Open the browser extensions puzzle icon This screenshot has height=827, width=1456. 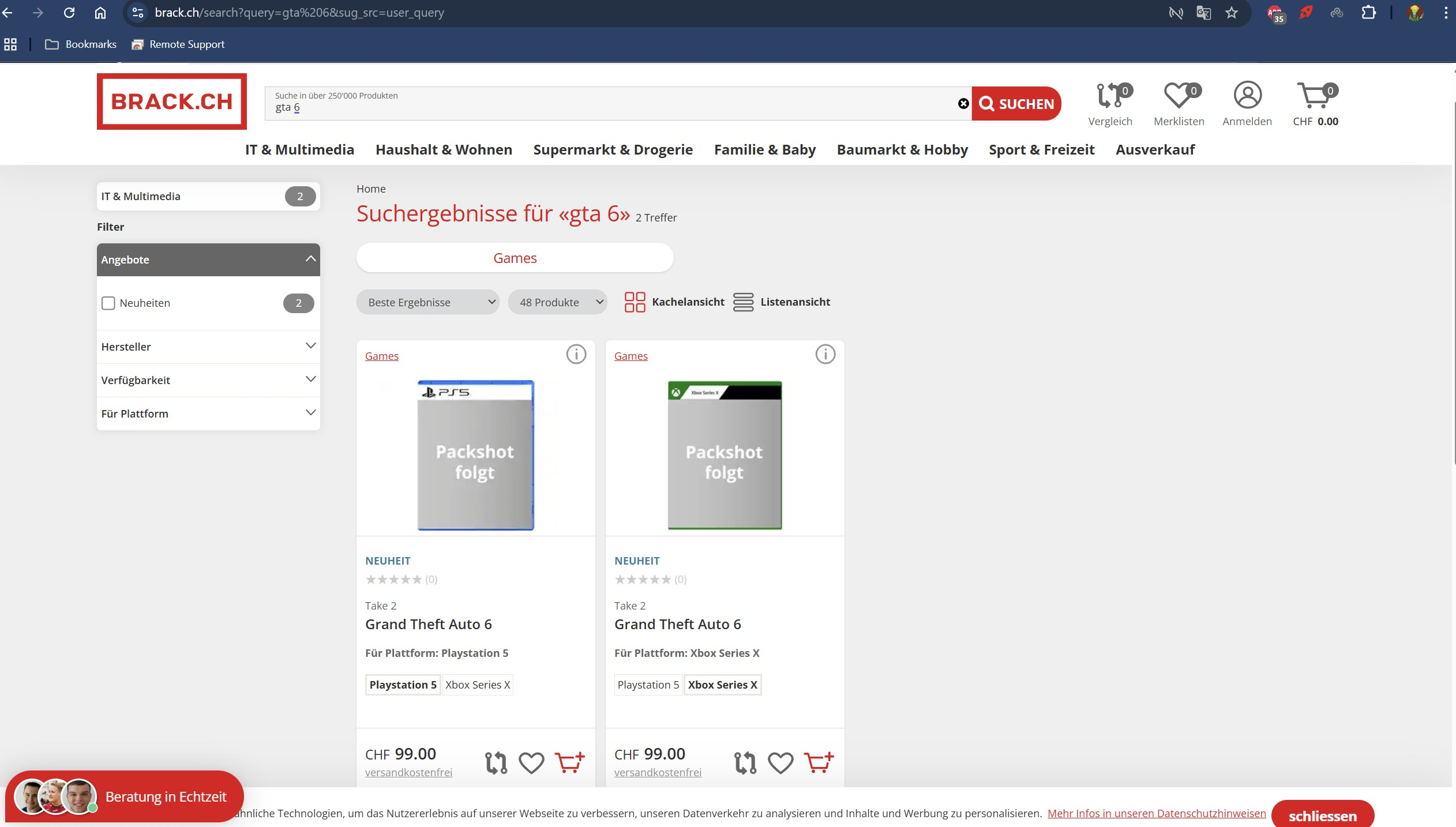point(1369,13)
